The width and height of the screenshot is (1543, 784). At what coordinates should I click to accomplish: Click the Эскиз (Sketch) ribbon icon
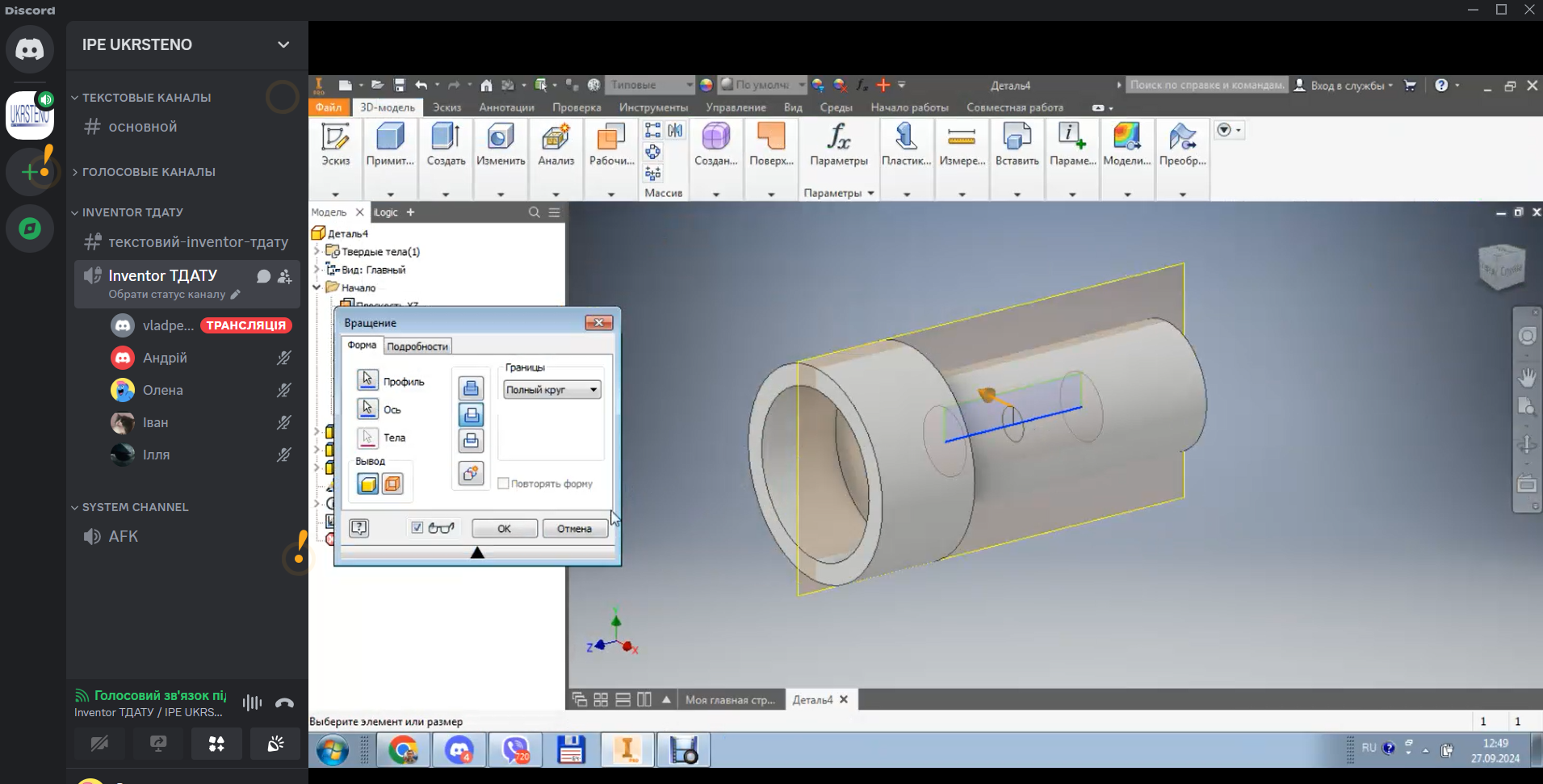335,138
